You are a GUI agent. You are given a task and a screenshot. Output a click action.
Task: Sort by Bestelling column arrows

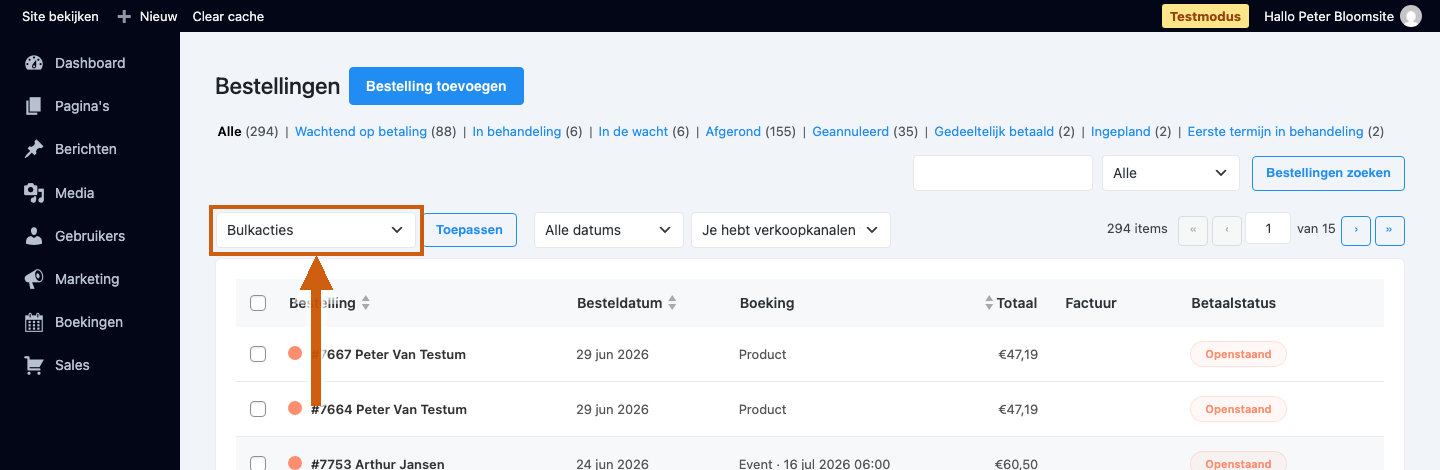[365, 303]
